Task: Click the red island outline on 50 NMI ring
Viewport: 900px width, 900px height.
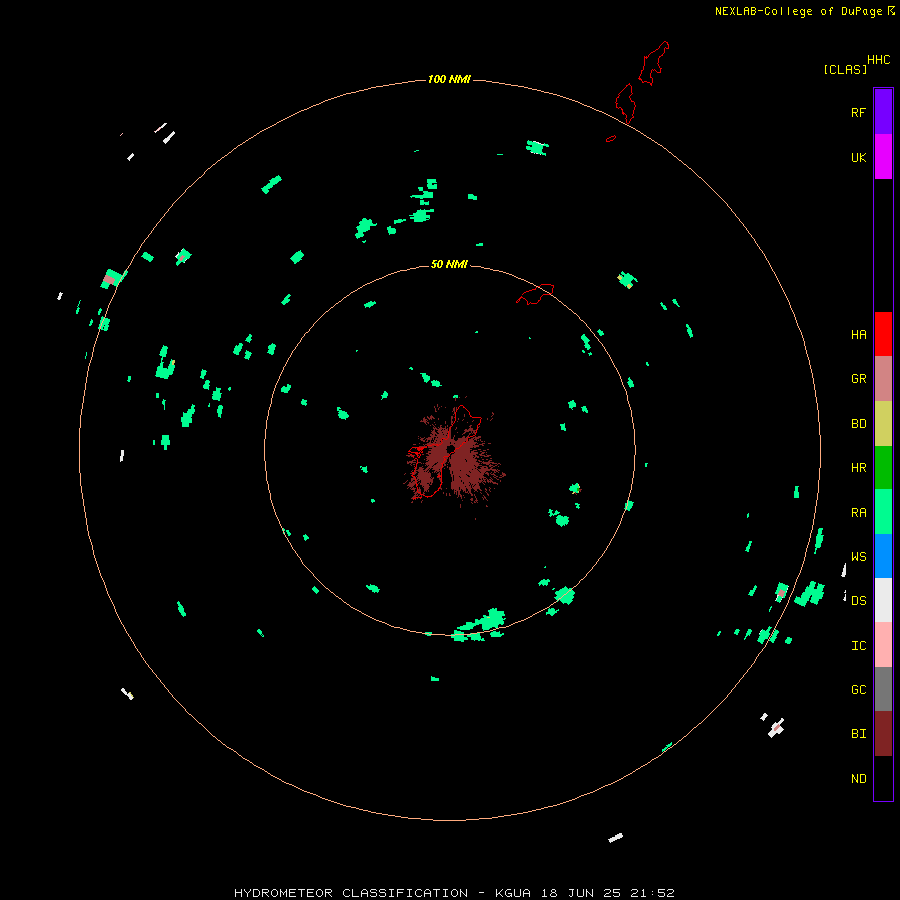Action: [x=536, y=293]
